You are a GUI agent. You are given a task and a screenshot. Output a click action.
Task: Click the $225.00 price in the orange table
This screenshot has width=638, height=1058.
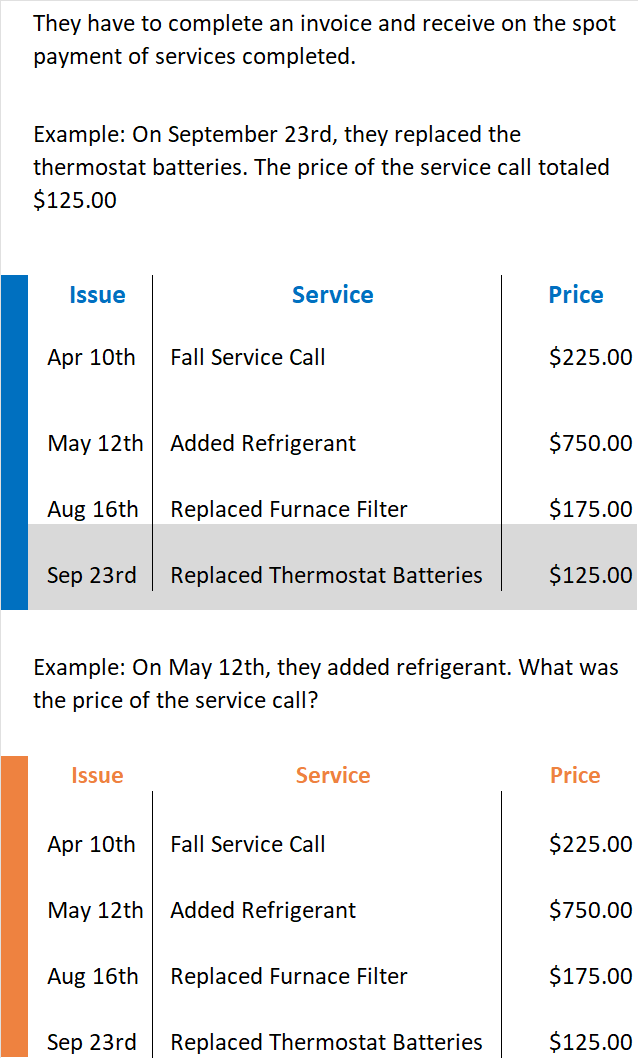coord(590,844)
